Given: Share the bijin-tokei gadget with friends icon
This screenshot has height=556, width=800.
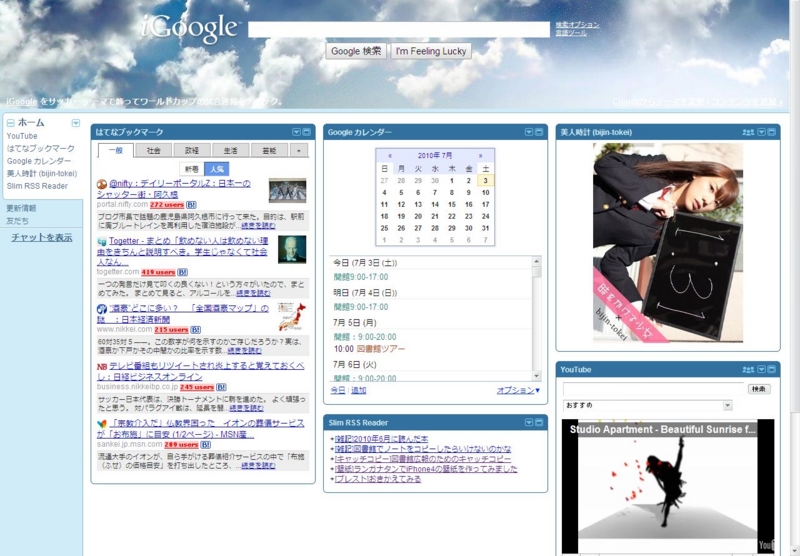Looking at the screenshot, I should click(x=748, y=132).
